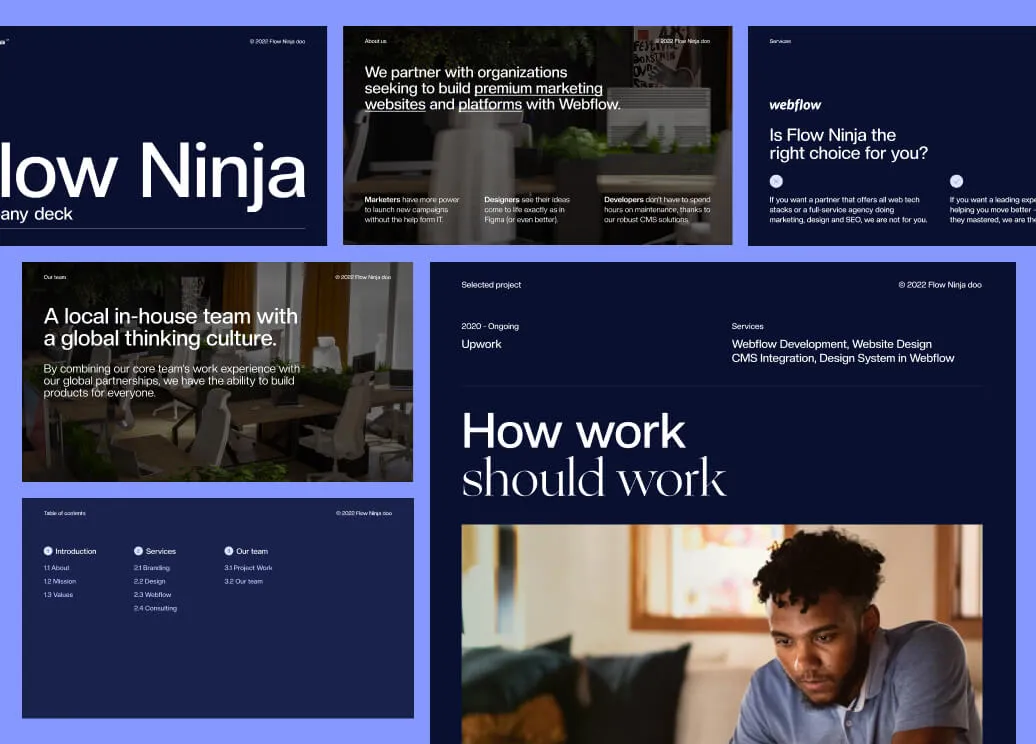Viewport: 1036px width, 744px height.
Task: Select the "Our team" label on the team slide
Action: tap(55, 277)
